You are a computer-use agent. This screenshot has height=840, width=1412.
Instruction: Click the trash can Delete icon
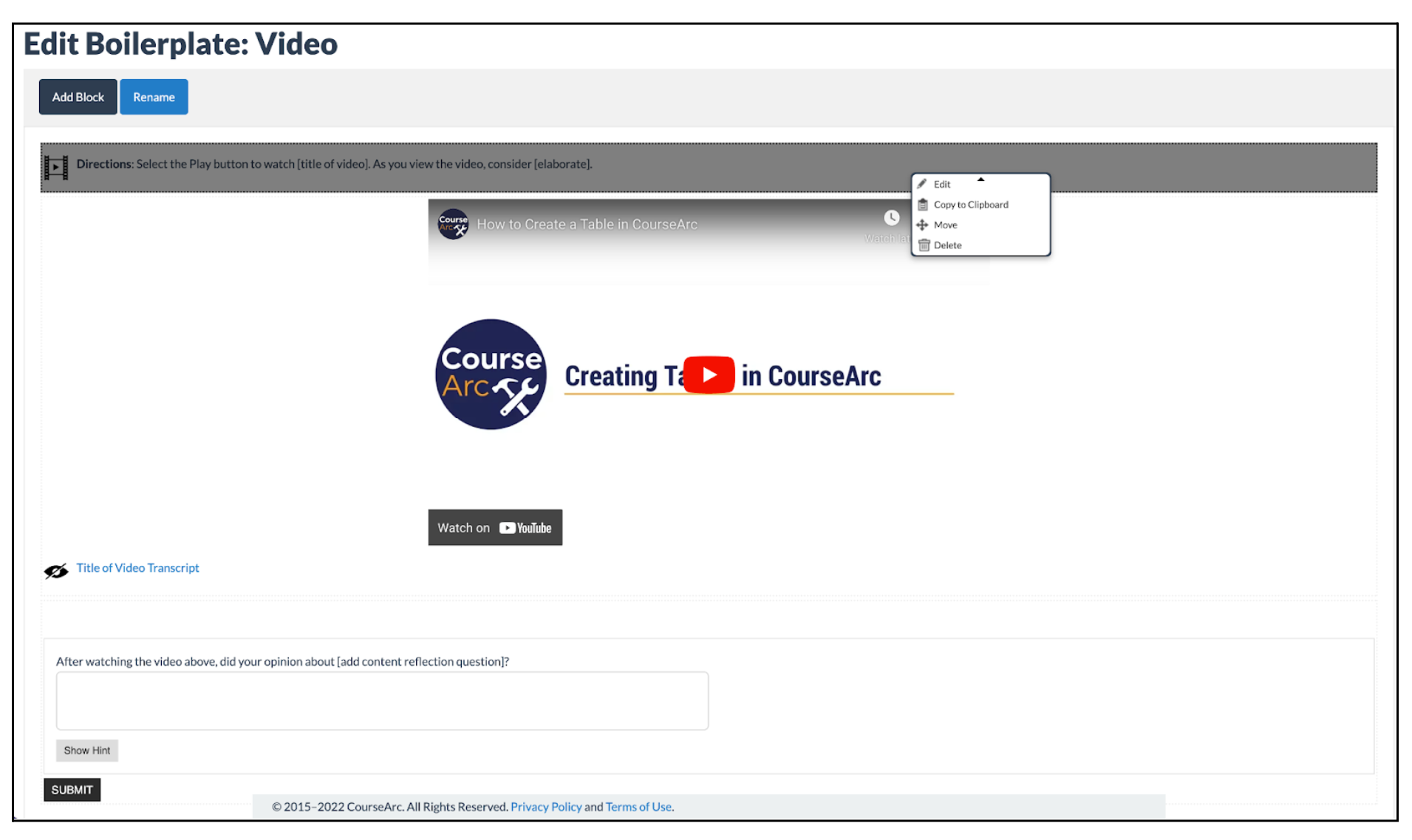tap(924, 245)
